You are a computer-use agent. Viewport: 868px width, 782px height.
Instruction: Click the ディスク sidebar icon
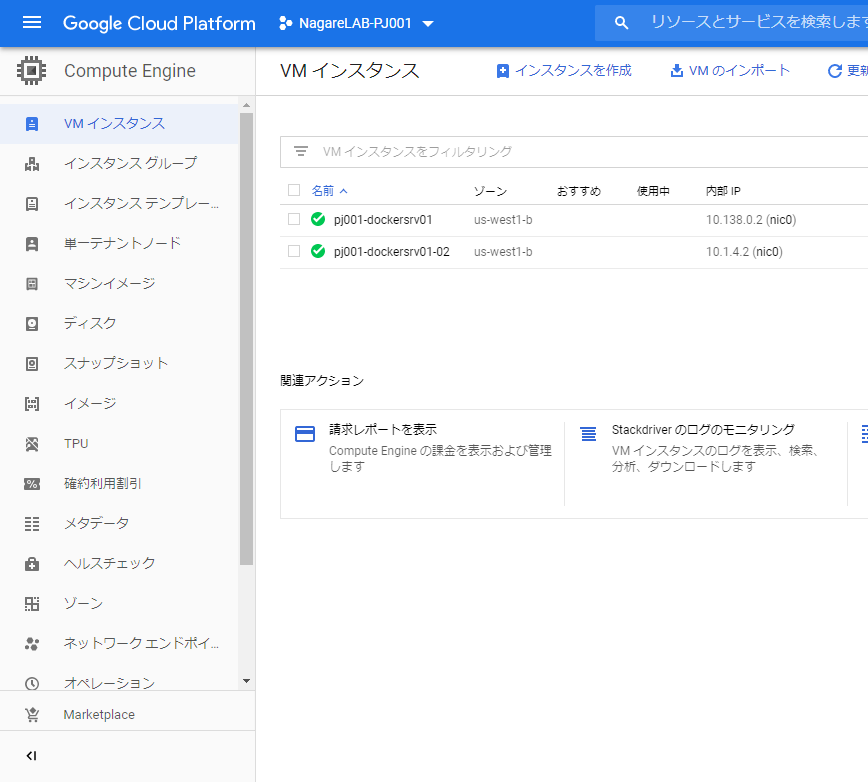point(32,324)
